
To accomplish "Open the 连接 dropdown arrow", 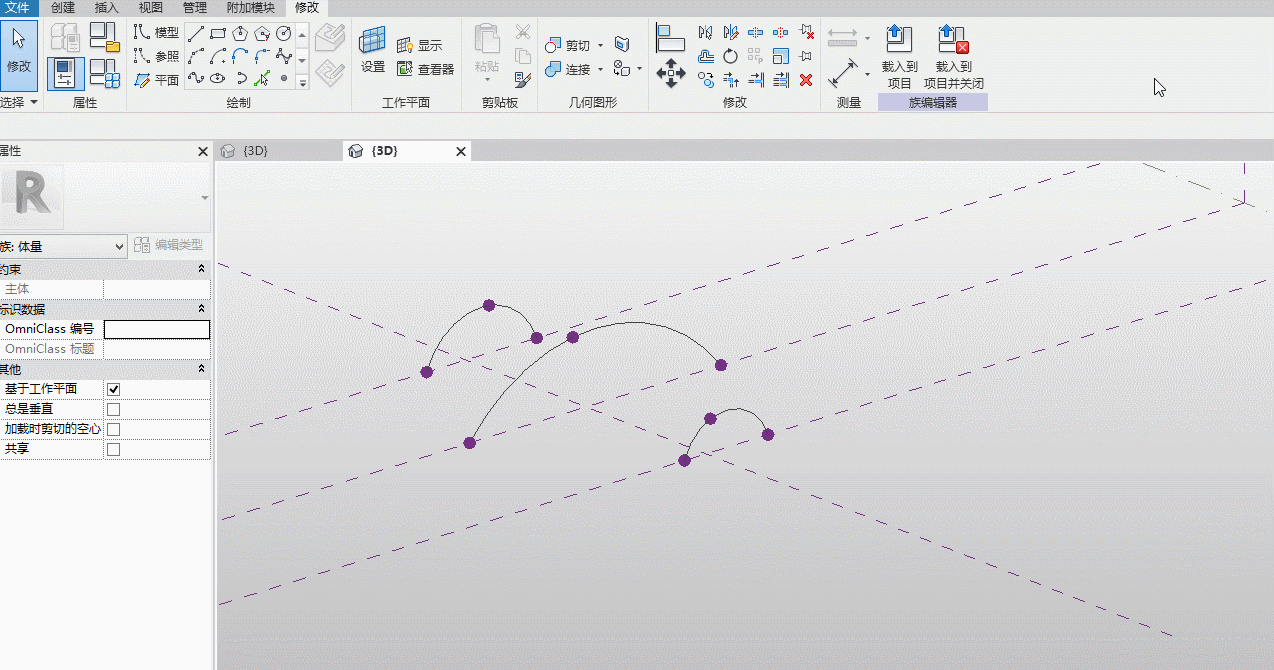I will pos(601,69).
